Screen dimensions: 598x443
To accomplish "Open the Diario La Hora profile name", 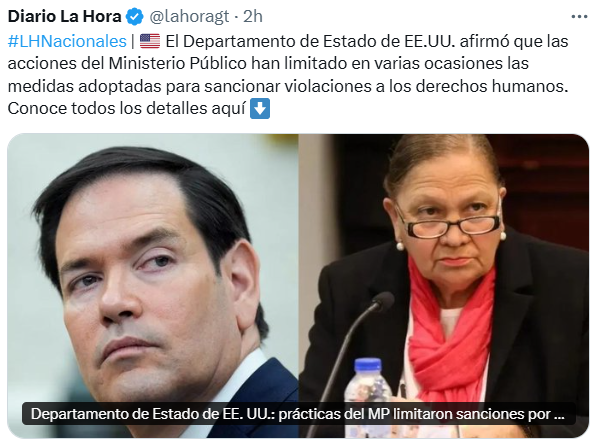I will pyautogui.click(x=64, y=16).
